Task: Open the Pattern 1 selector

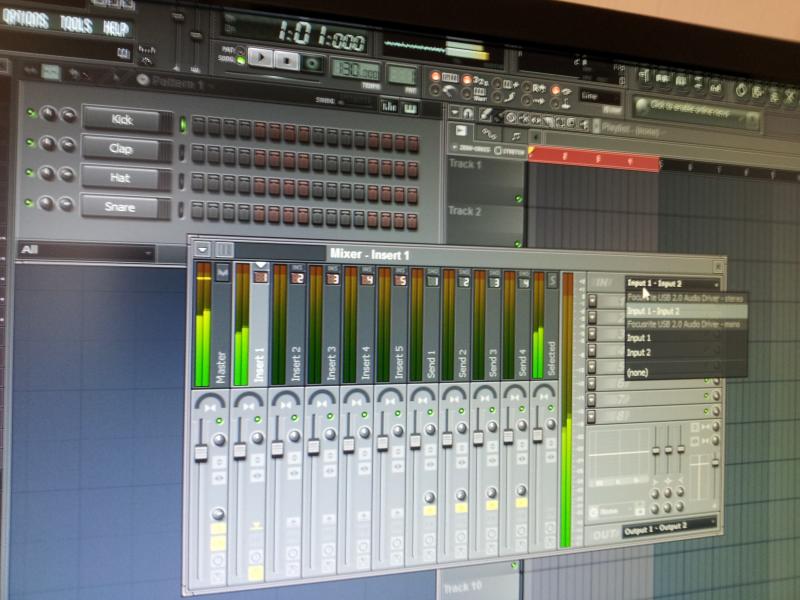Action: coord(176,82)
